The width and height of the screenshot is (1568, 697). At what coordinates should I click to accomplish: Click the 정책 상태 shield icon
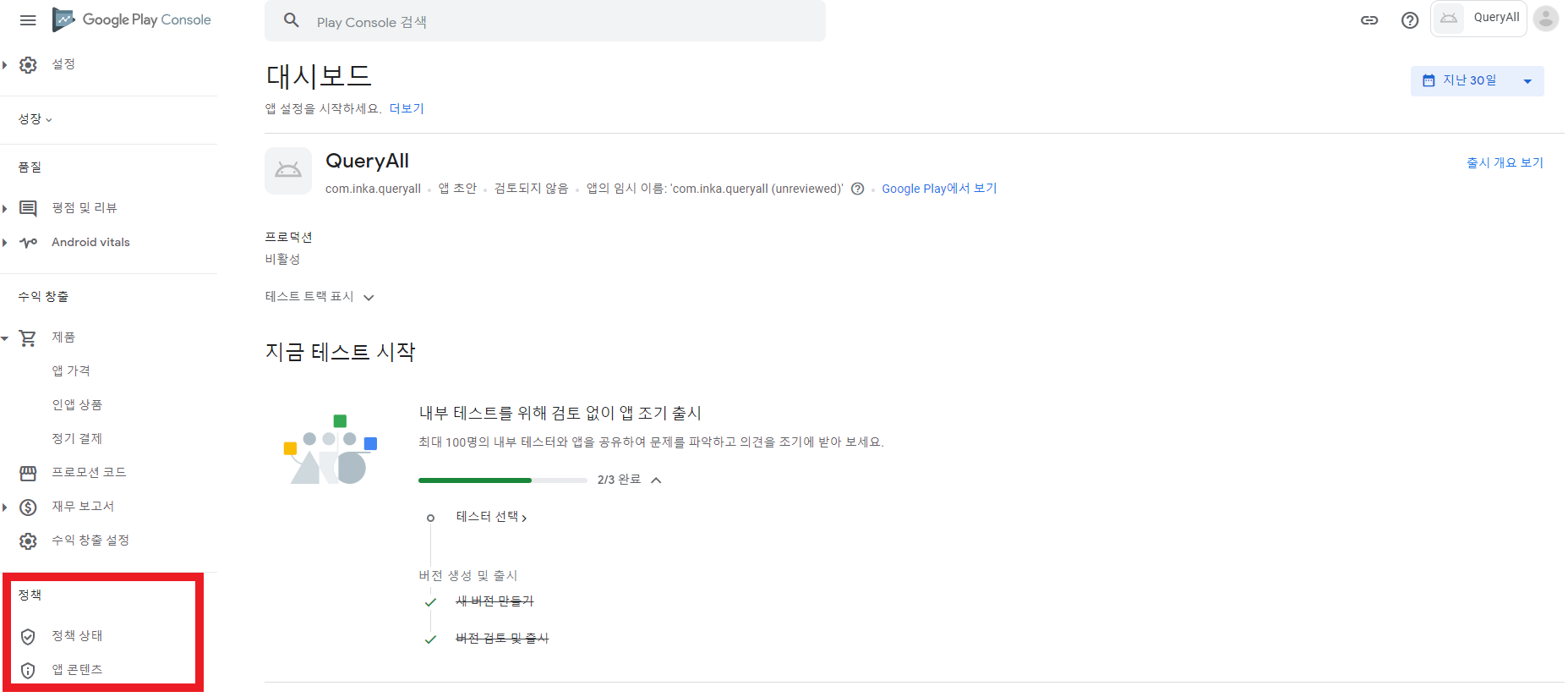click(x=28, y=636)
